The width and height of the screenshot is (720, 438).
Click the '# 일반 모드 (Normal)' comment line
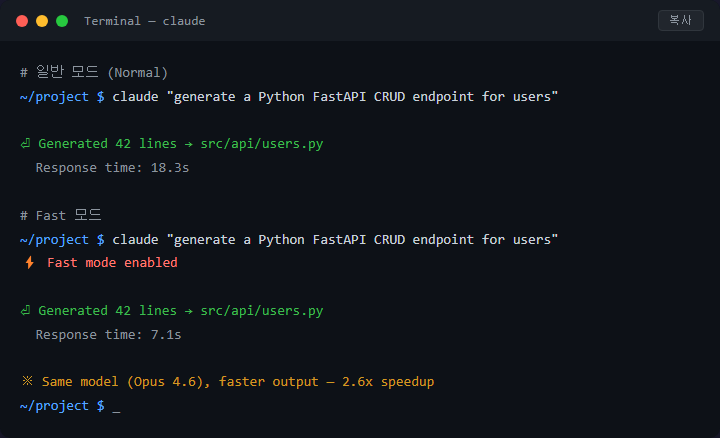pos(94,72)
